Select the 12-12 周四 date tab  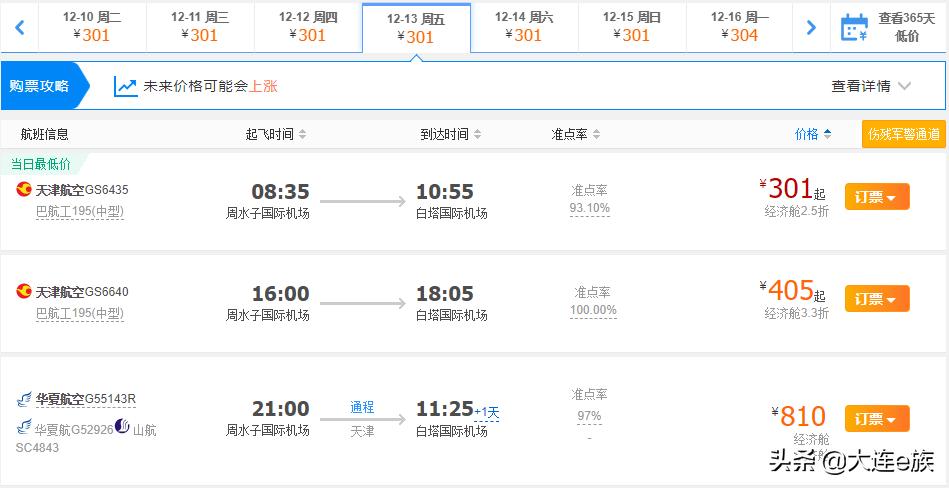pyautogui.click(x=308, y=27)
